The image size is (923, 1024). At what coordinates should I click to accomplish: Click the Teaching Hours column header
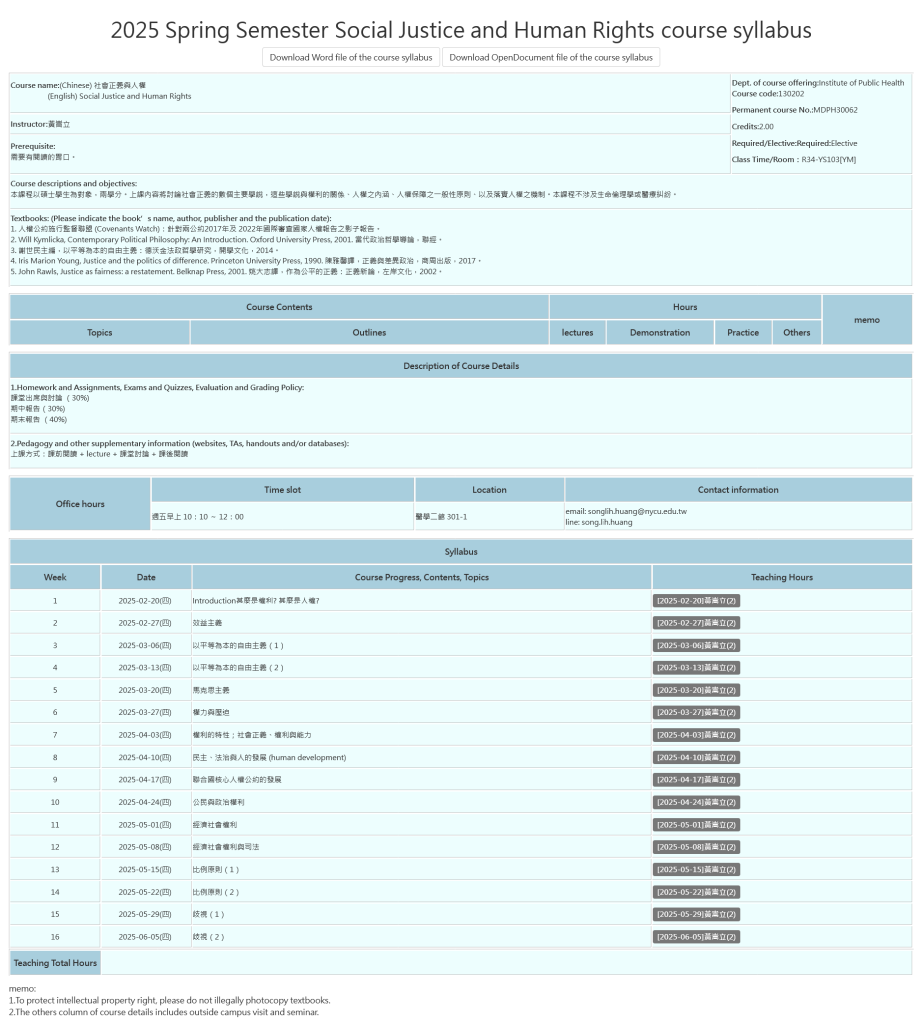781,577
